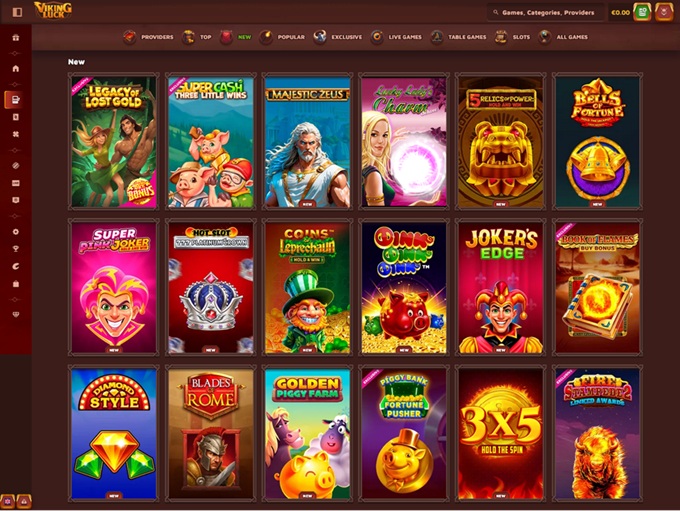Click the games search field
Viewport: 680px width, 511px height.
coord(546,13)
